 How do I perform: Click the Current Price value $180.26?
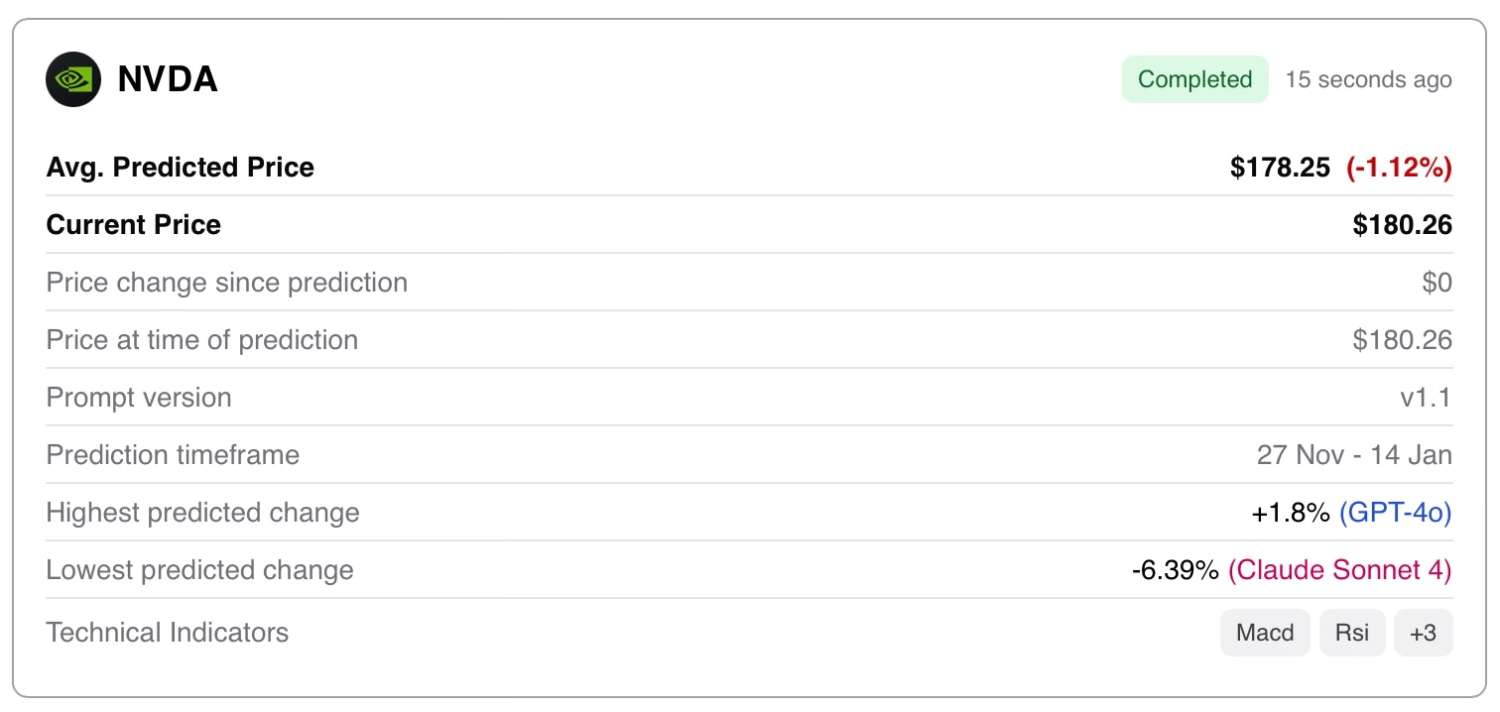[1402, 225]
